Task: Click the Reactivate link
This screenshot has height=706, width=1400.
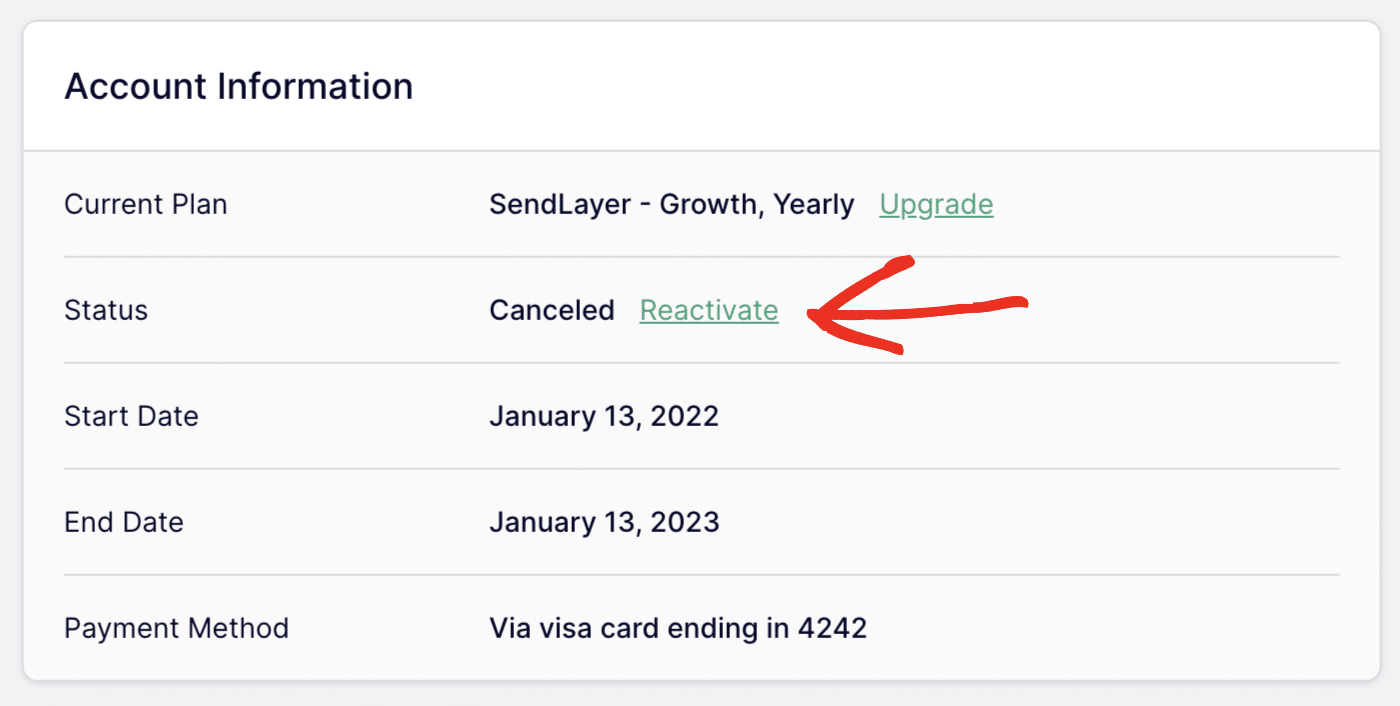Action: (x=708, y=311)
